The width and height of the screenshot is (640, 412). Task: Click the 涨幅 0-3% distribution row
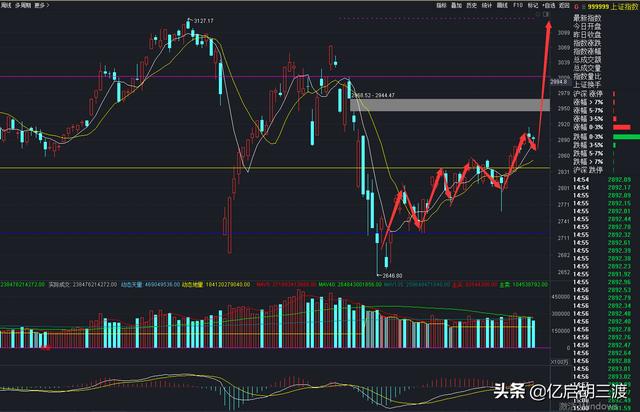[588, 127]
